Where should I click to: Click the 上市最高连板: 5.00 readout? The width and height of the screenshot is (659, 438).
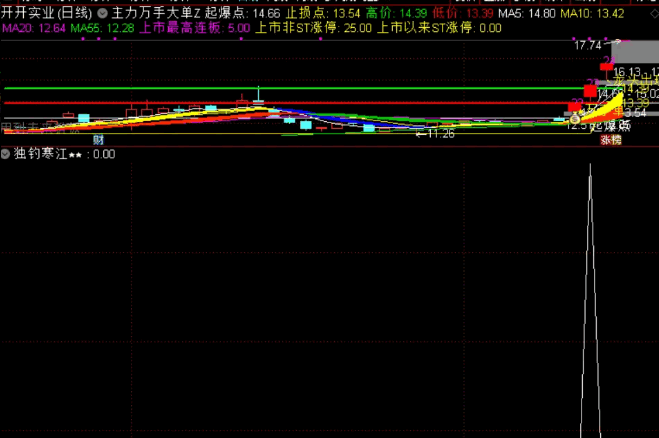195,28
